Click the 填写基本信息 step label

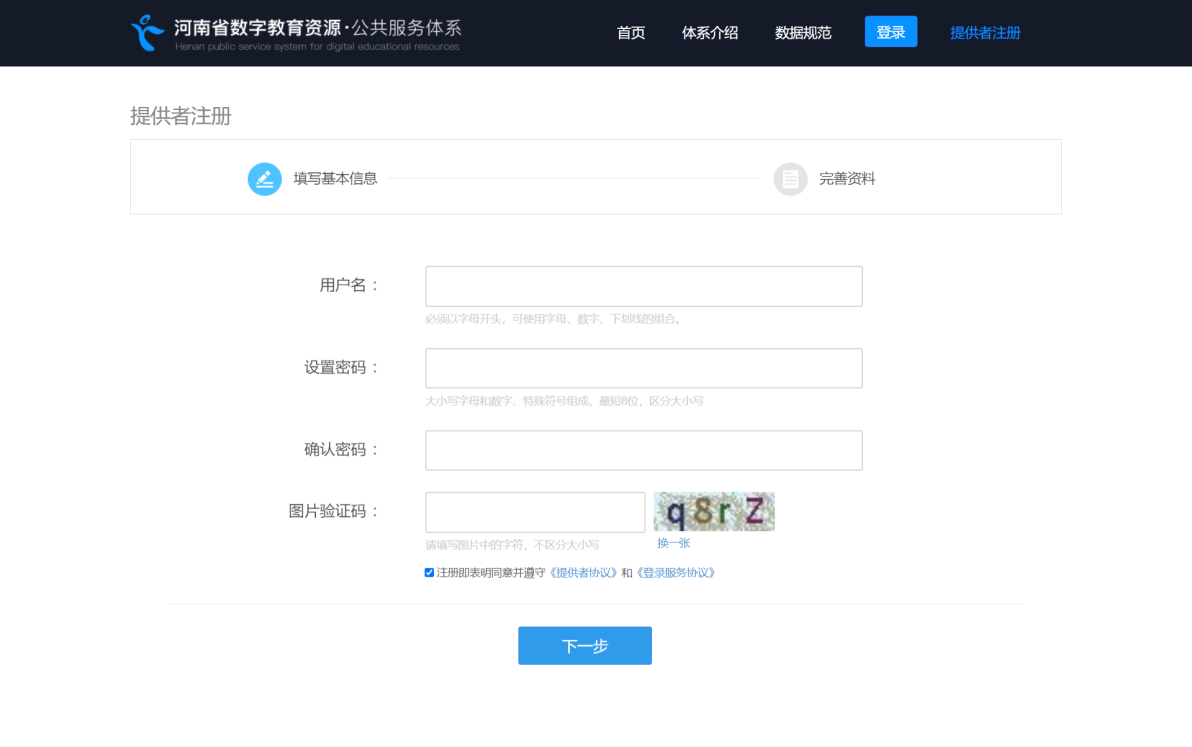(335, 179)
